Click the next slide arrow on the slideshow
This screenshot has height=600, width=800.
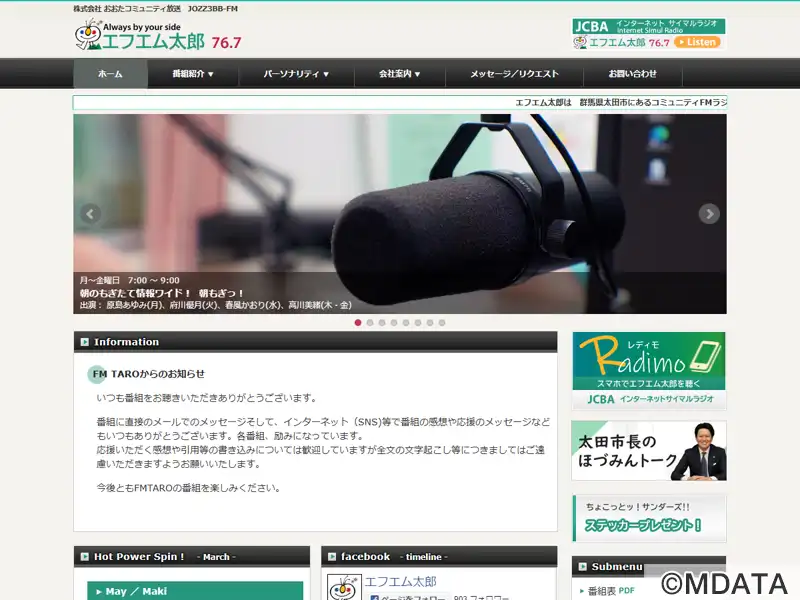click(x=709, y=214)
